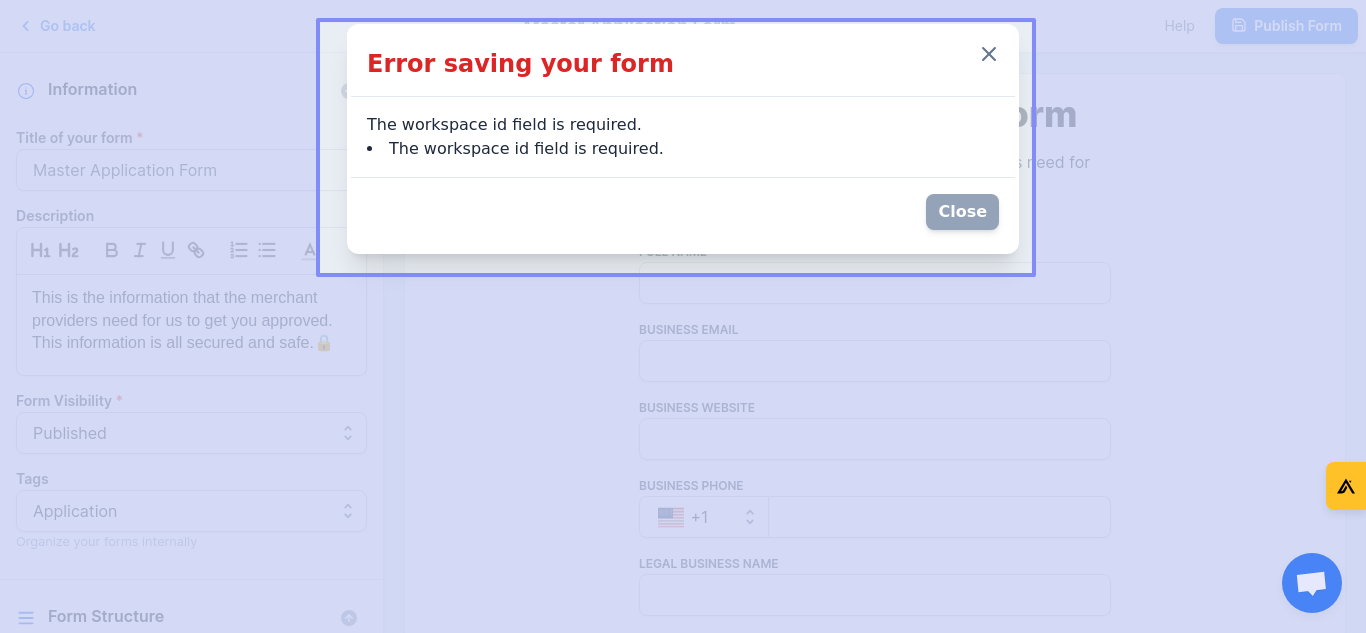The height and width of the screenshot is (633, 1366).
Task: Open the Form Visibility dropdown
Action: coord(191,433)
